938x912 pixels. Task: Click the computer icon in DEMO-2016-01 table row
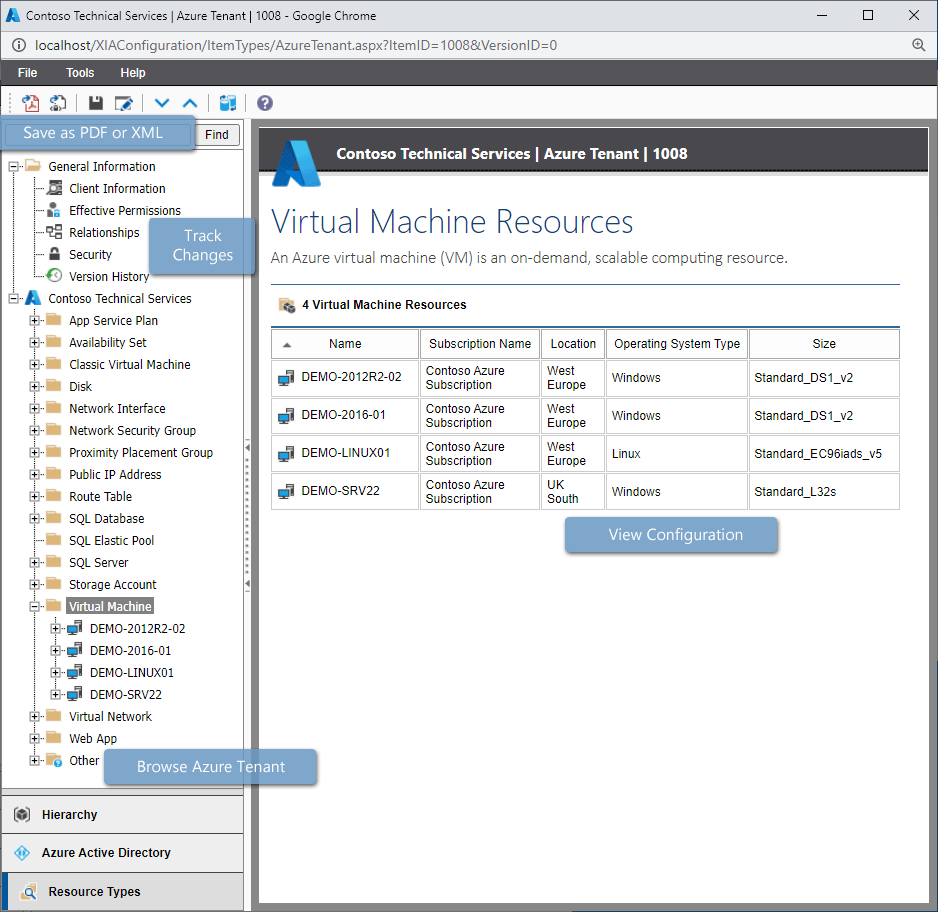287,416
